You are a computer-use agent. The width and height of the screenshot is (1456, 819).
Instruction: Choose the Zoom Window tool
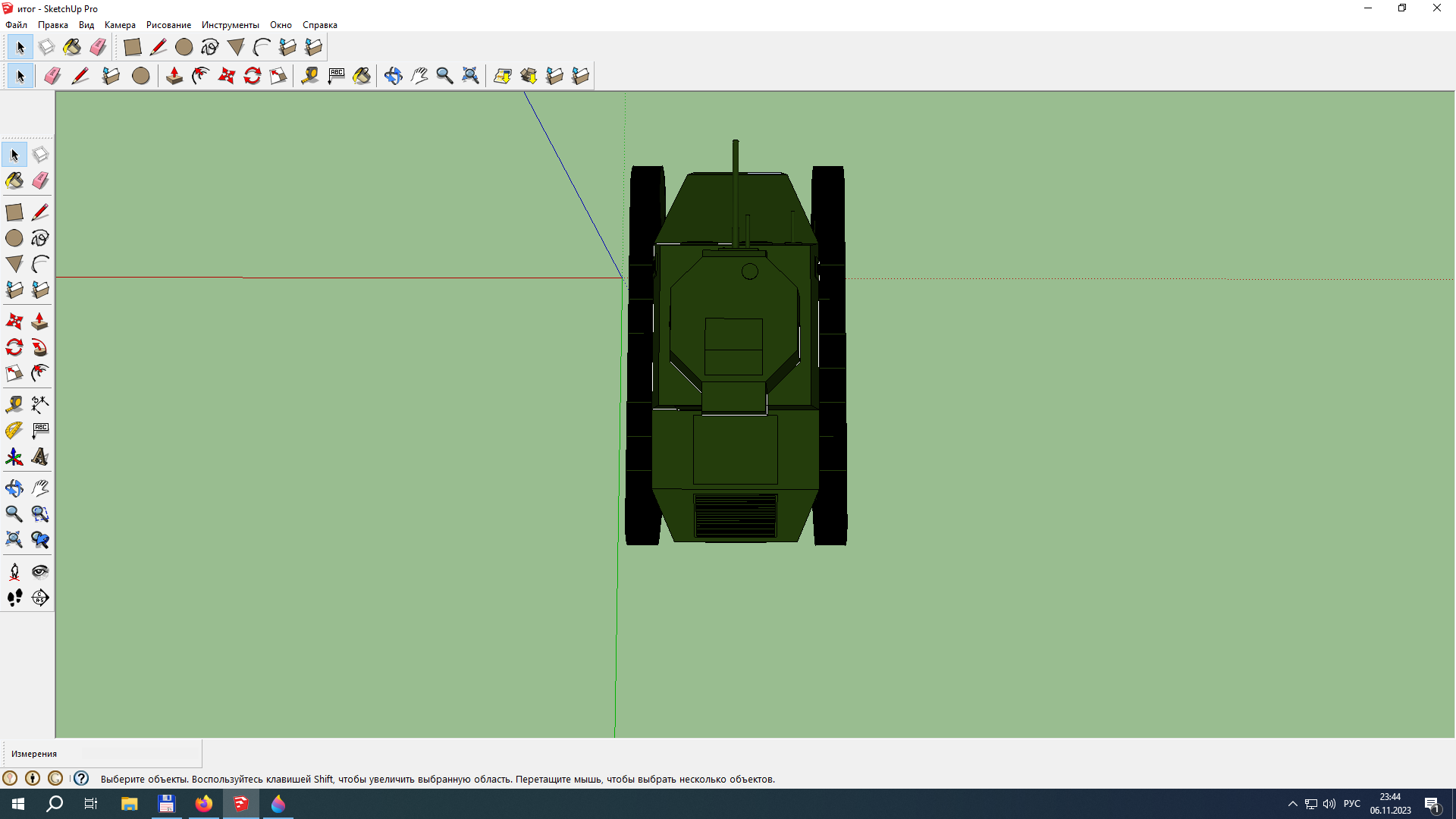pyautogui.click(x=40, y=514)
